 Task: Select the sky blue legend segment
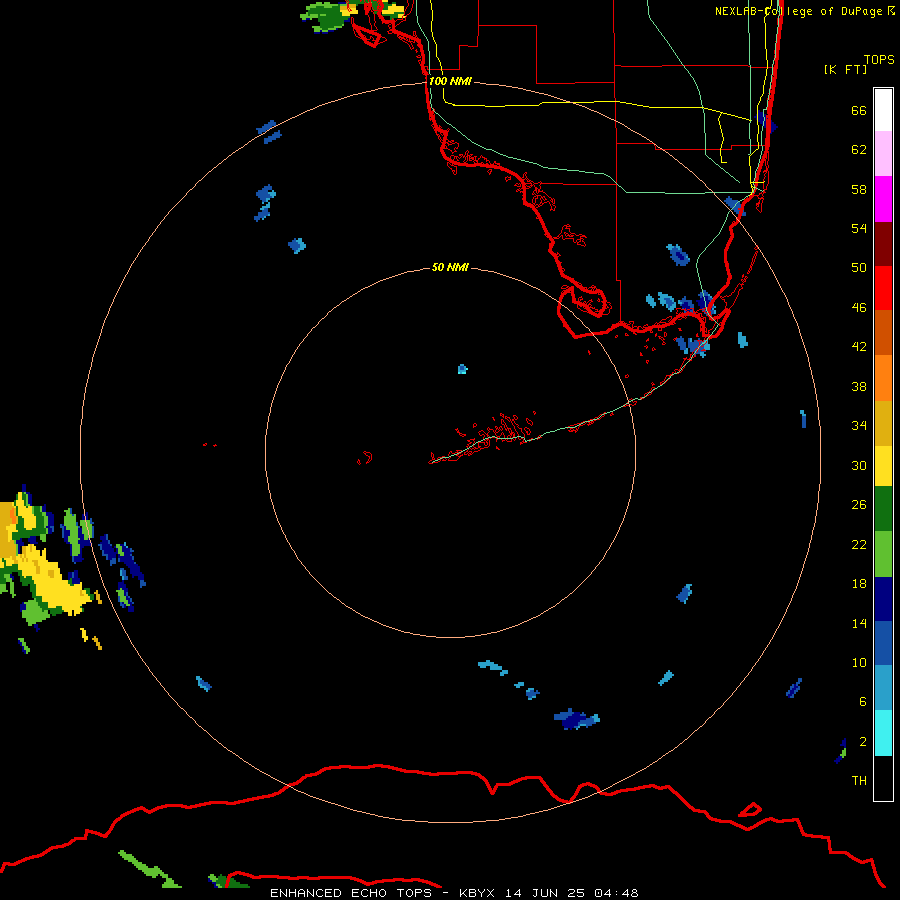(x=883, y=688)
